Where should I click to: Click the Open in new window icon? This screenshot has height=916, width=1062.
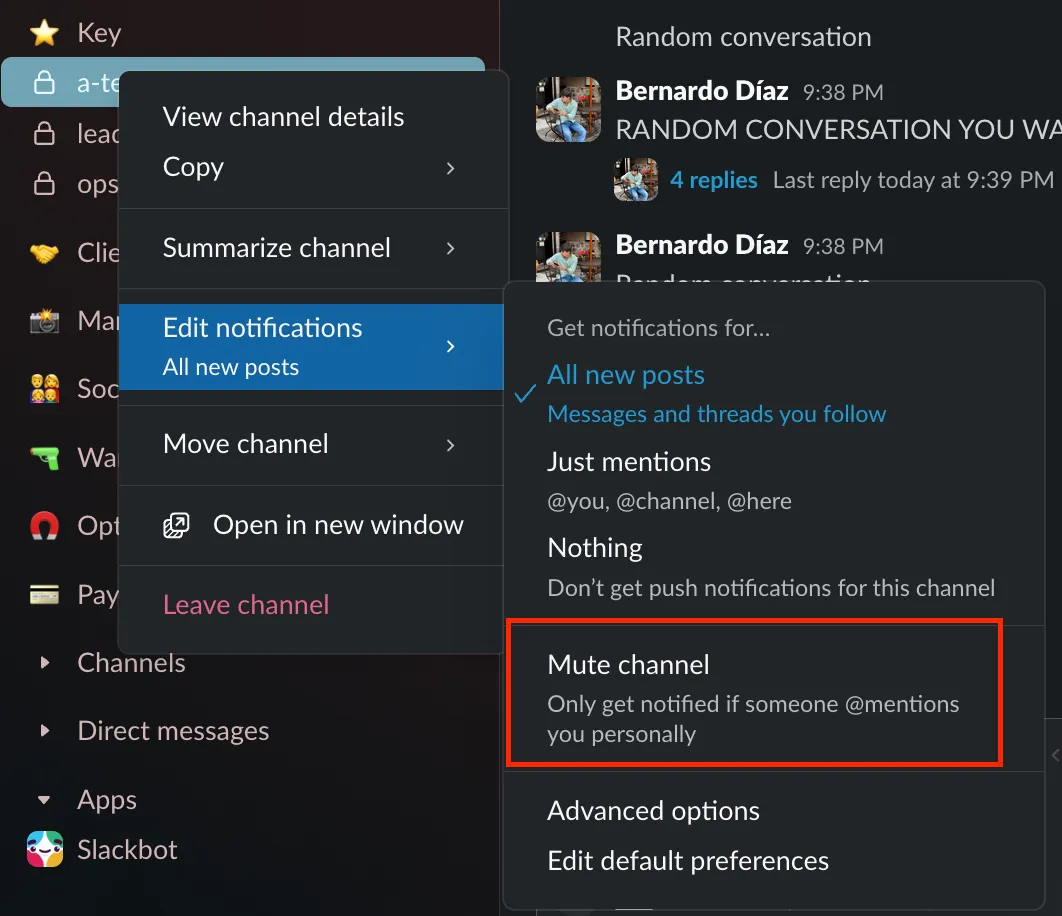click(x=176, y=525)
